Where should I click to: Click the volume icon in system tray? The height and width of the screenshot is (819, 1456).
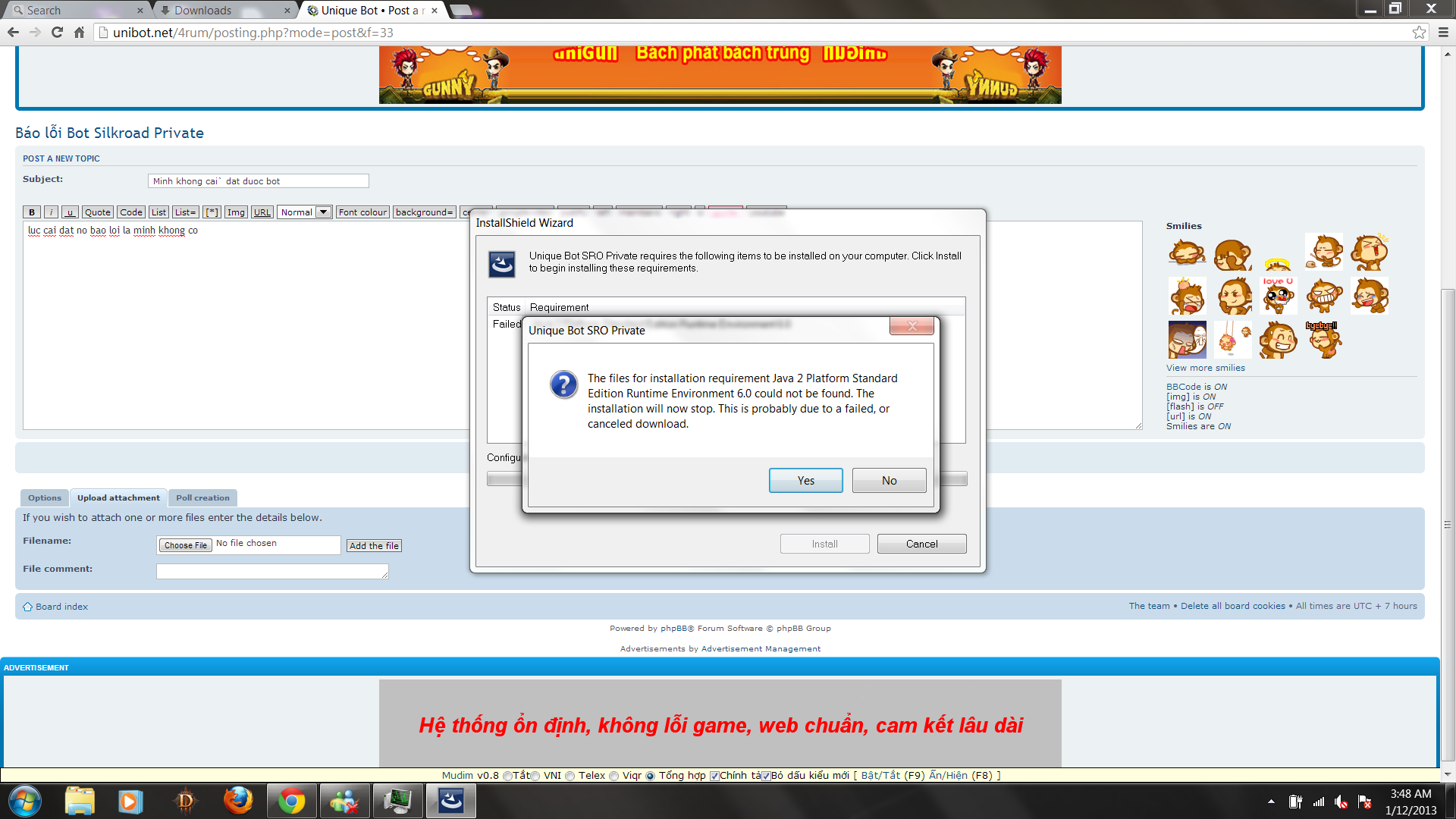coord(1341,802)
